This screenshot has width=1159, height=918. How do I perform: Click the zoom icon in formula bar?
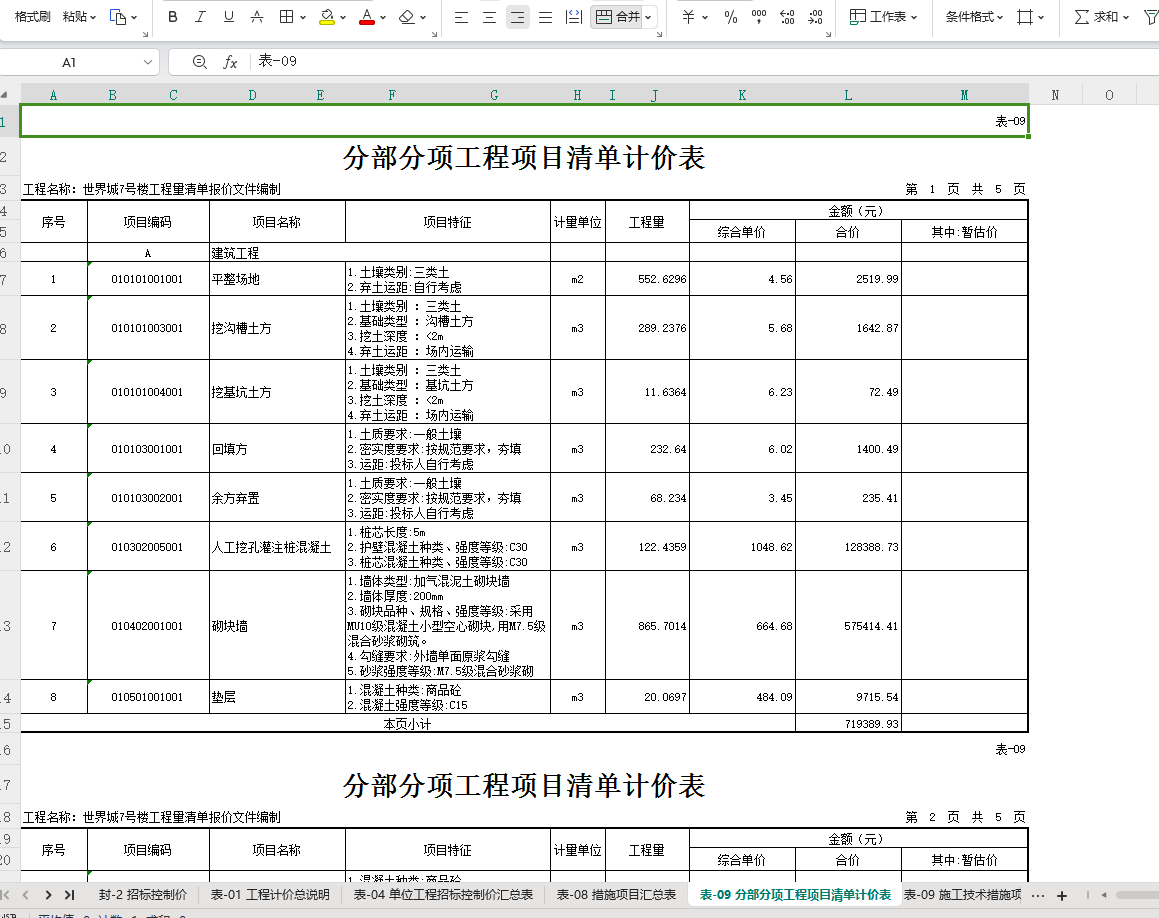tap(200, 62)
